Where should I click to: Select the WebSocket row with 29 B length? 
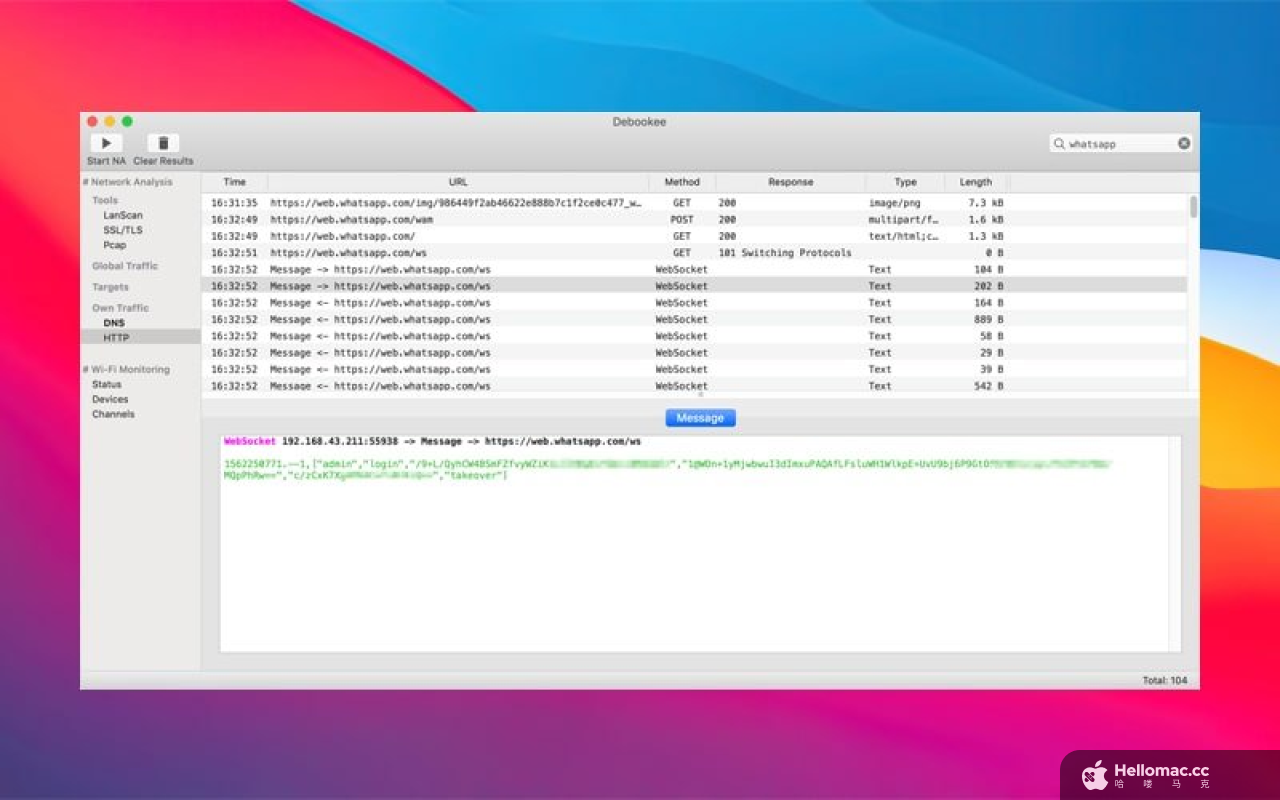point(695,352)
